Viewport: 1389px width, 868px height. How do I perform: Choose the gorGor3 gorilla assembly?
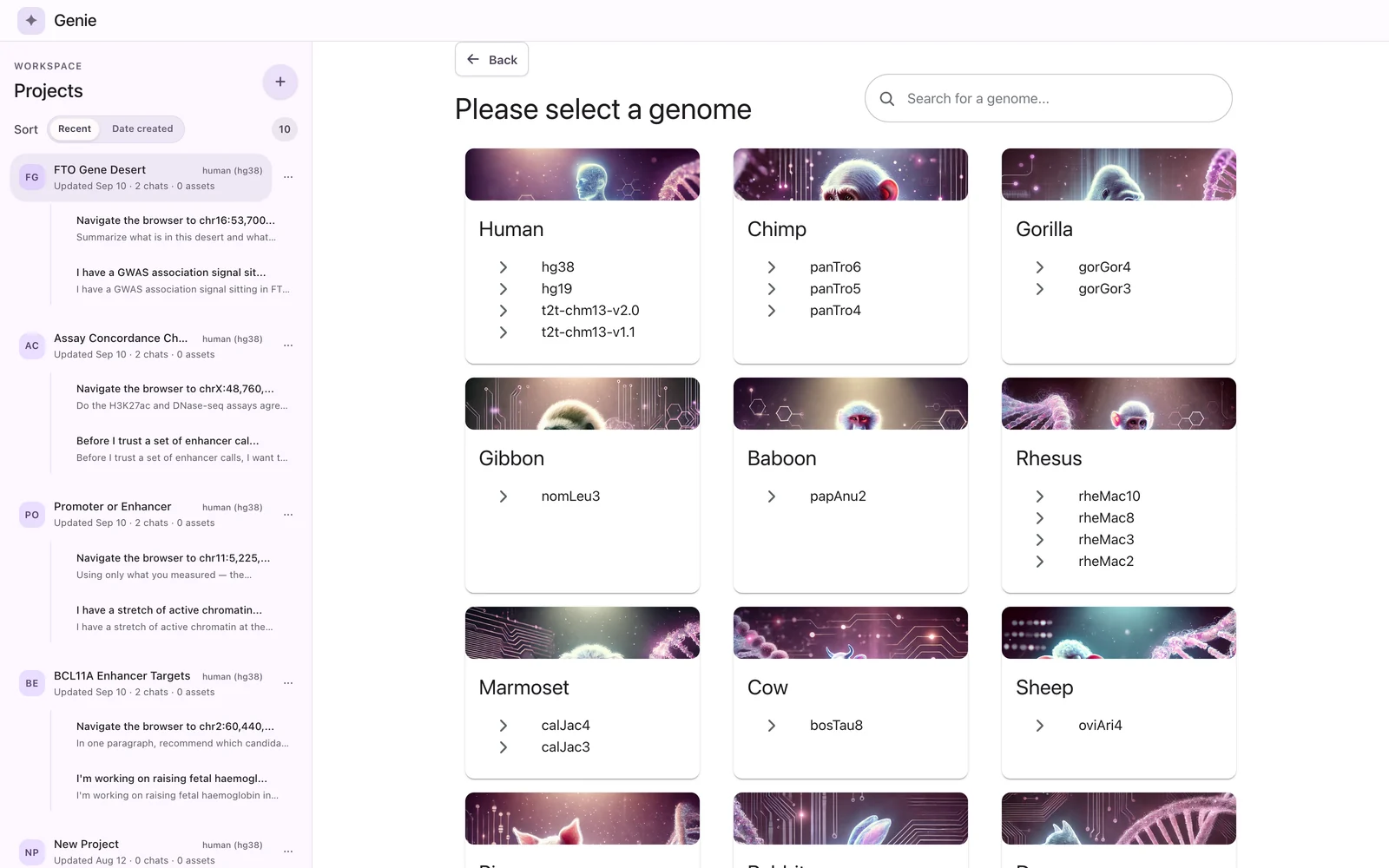(x=1104, y=289)
